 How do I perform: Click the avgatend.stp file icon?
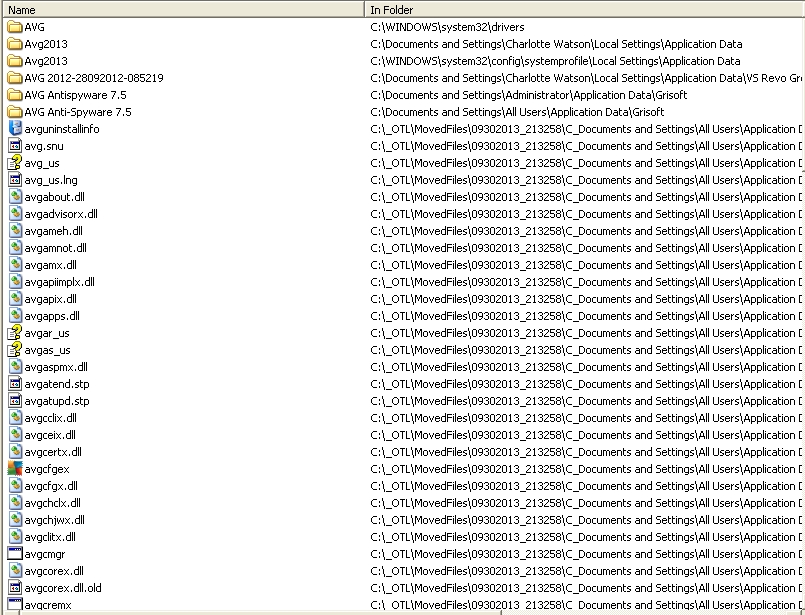pyautogui.click(x=15, y=383)
